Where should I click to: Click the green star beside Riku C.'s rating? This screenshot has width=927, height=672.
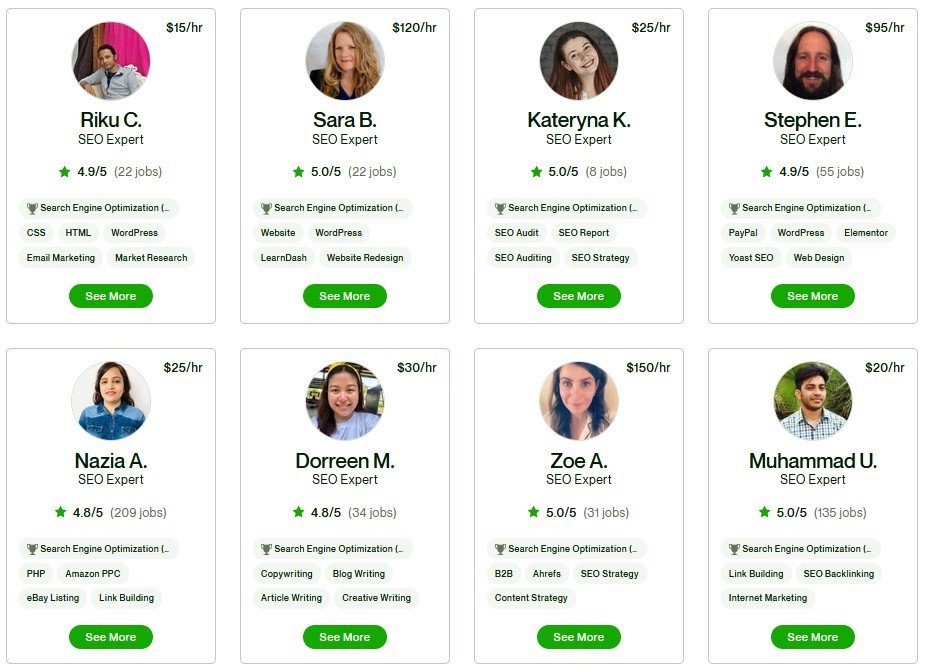coord(65,172)
